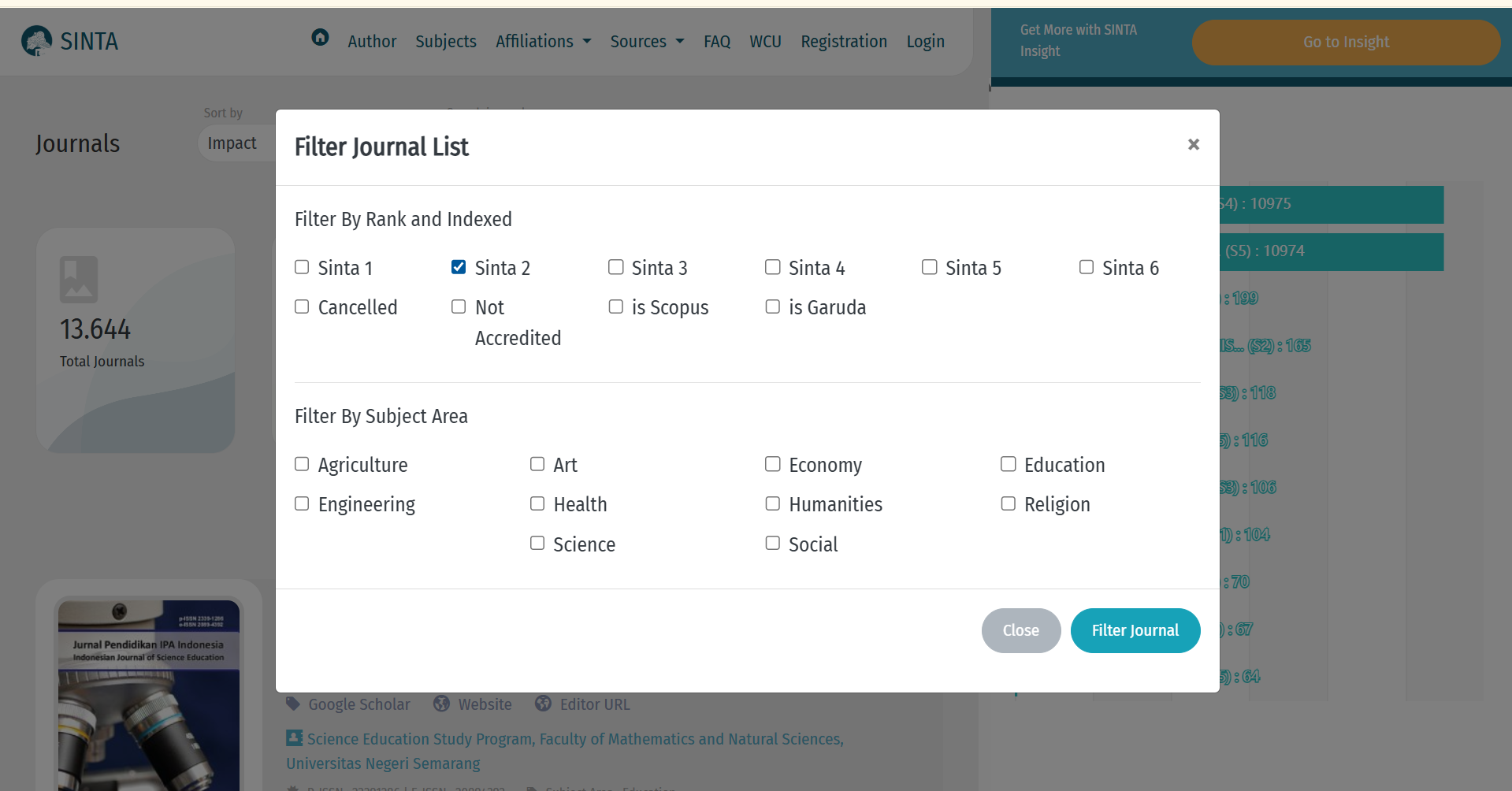
Task: Check the Education subject area box
Action: pyautogui.click(x=1008, y=464)
